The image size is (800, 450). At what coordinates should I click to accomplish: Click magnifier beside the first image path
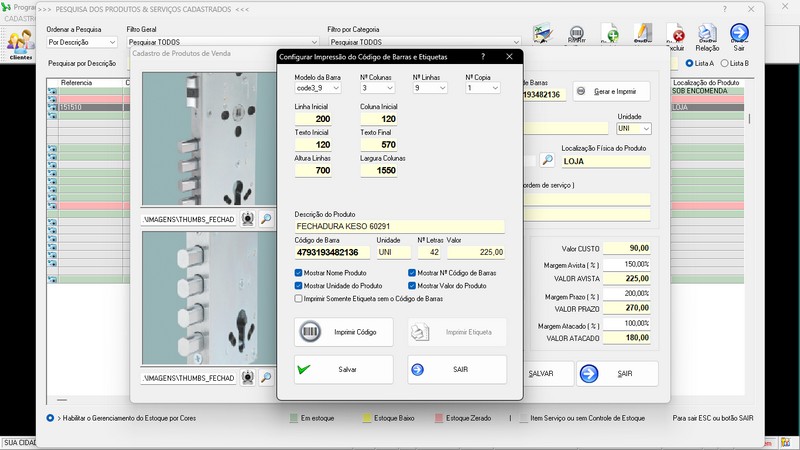coord(267,218)
